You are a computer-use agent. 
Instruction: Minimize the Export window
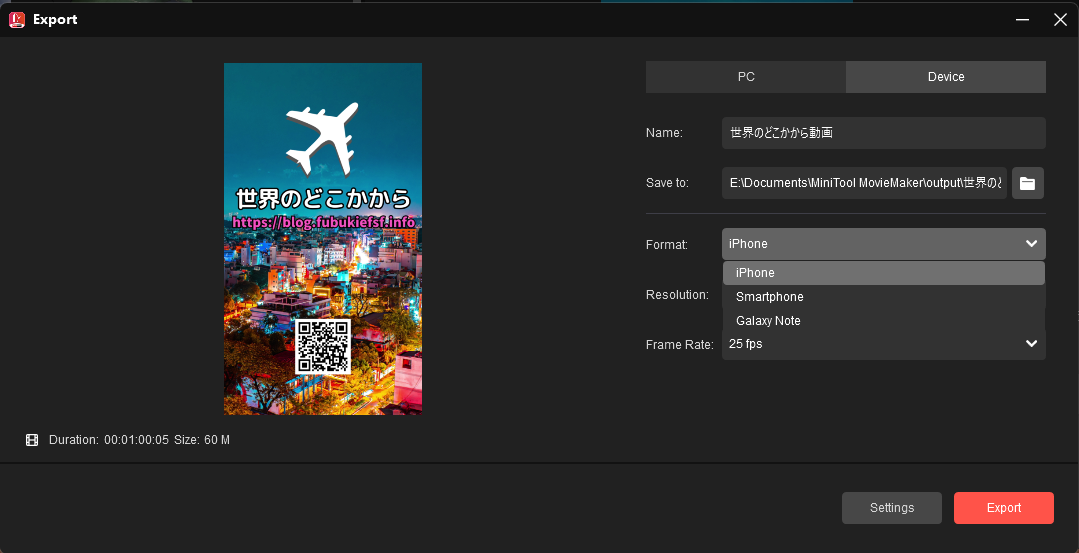coord(1023,20)
